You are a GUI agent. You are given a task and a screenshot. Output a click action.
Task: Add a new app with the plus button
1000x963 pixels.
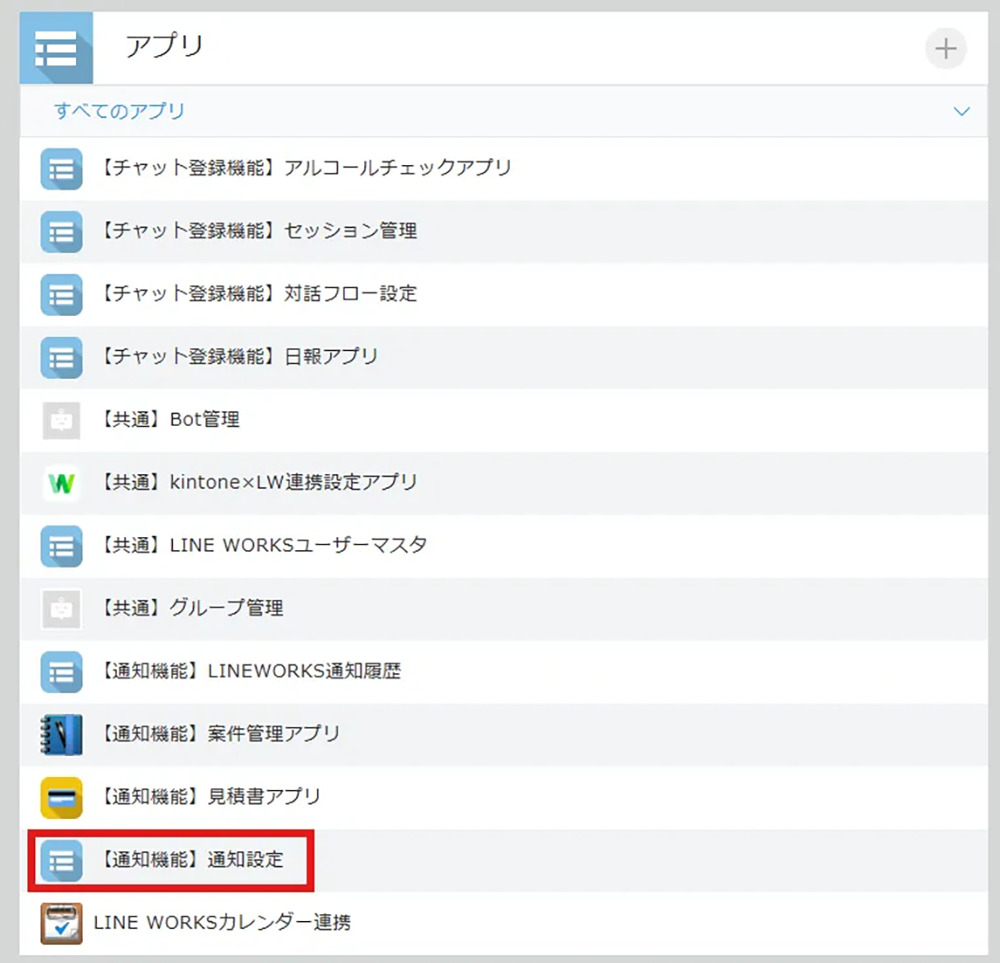pos(945,48)
